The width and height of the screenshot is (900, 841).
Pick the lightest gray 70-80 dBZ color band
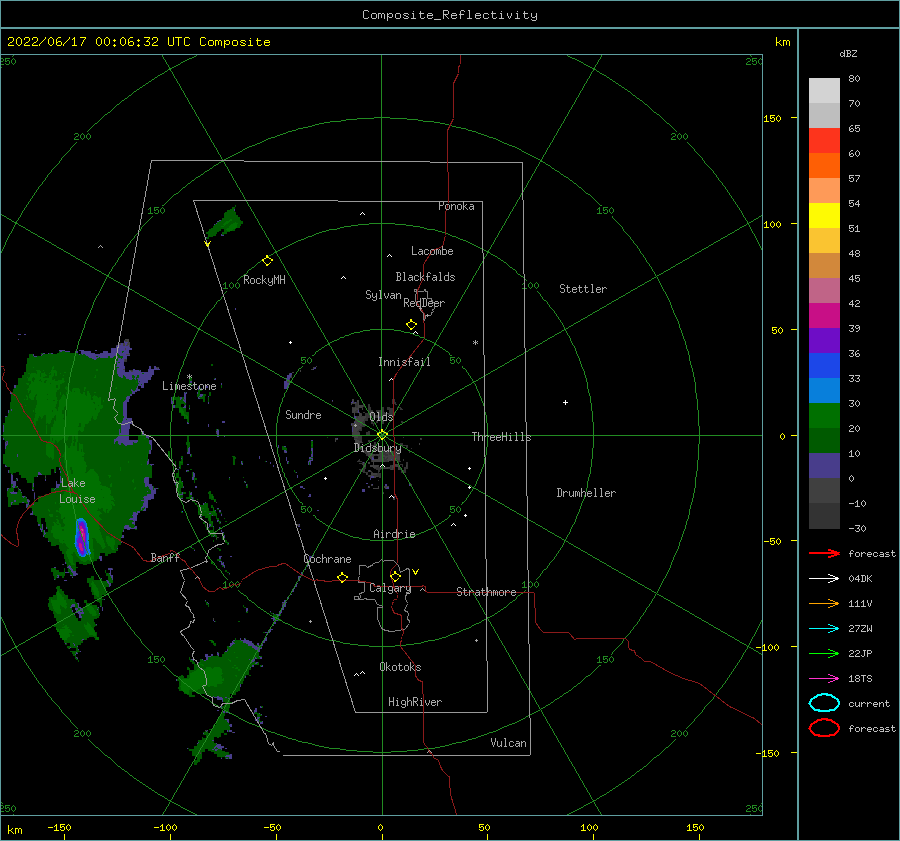[x=824, y=91]
